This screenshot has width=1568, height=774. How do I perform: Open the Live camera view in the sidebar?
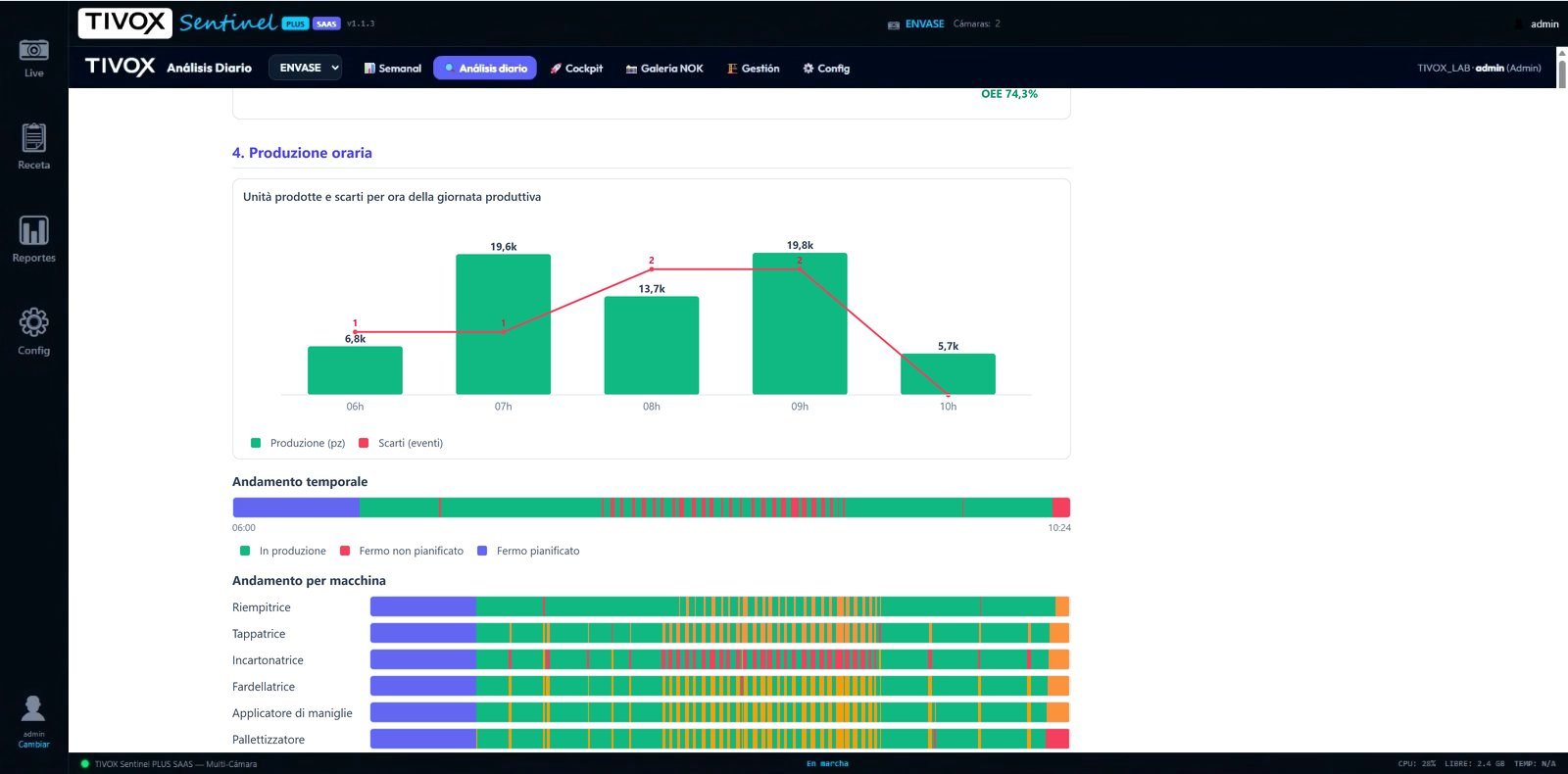pyautogui.click(x=33, y=59)
